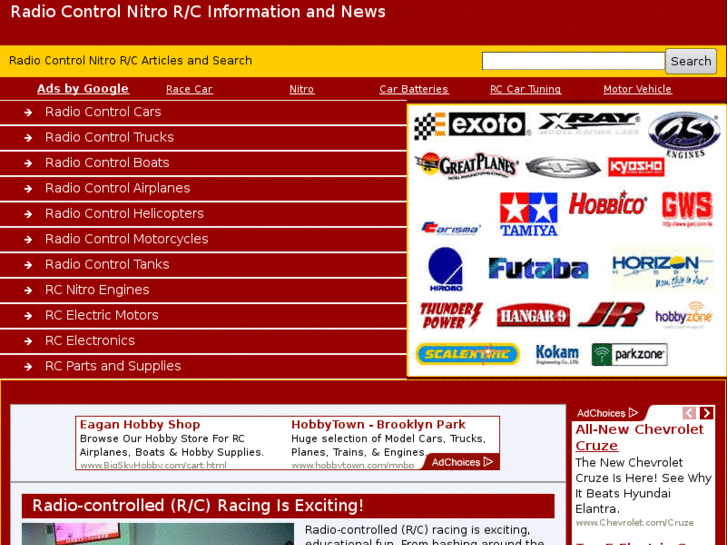Open Radio Control Trucks menu item
This screenshot has height=545, width=727.
[203, 138]
